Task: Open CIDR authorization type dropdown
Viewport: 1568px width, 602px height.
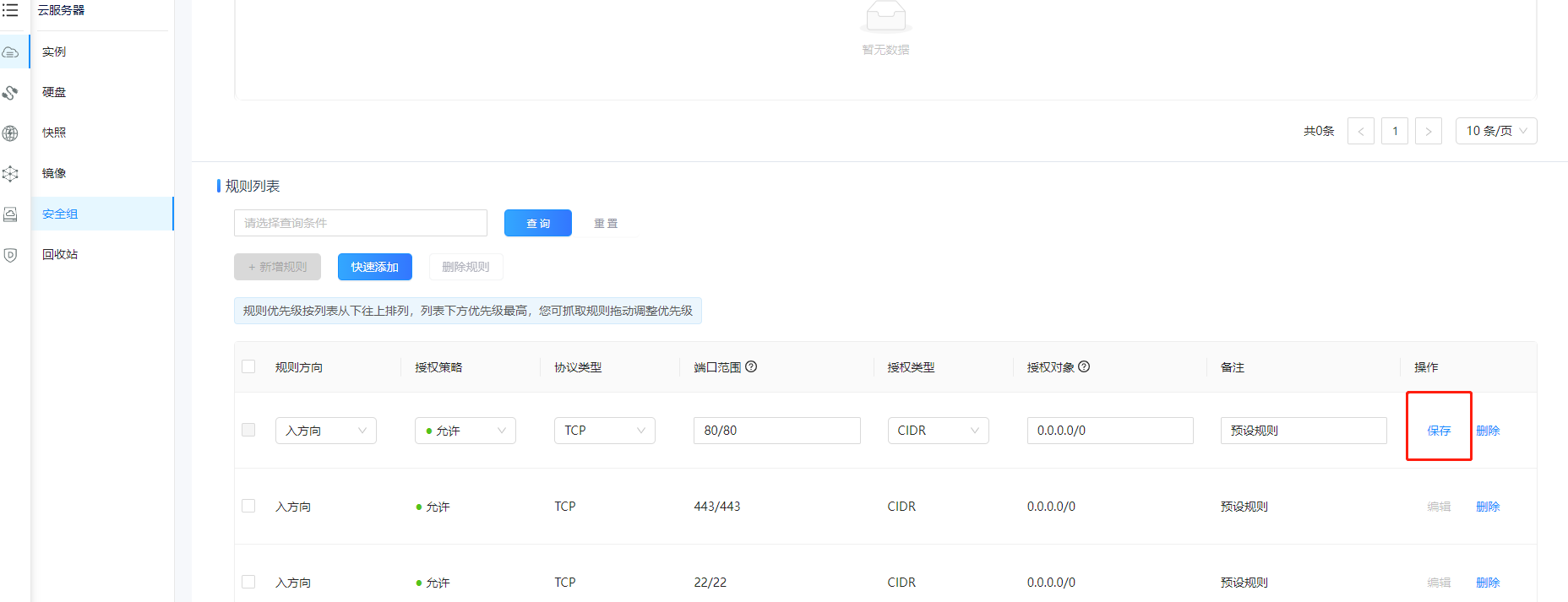Action: (x=939, y=431)
